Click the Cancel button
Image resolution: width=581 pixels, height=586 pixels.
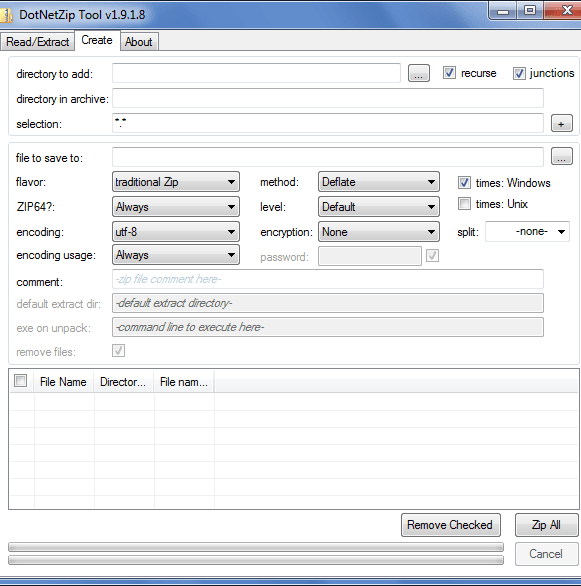[546, 553]
